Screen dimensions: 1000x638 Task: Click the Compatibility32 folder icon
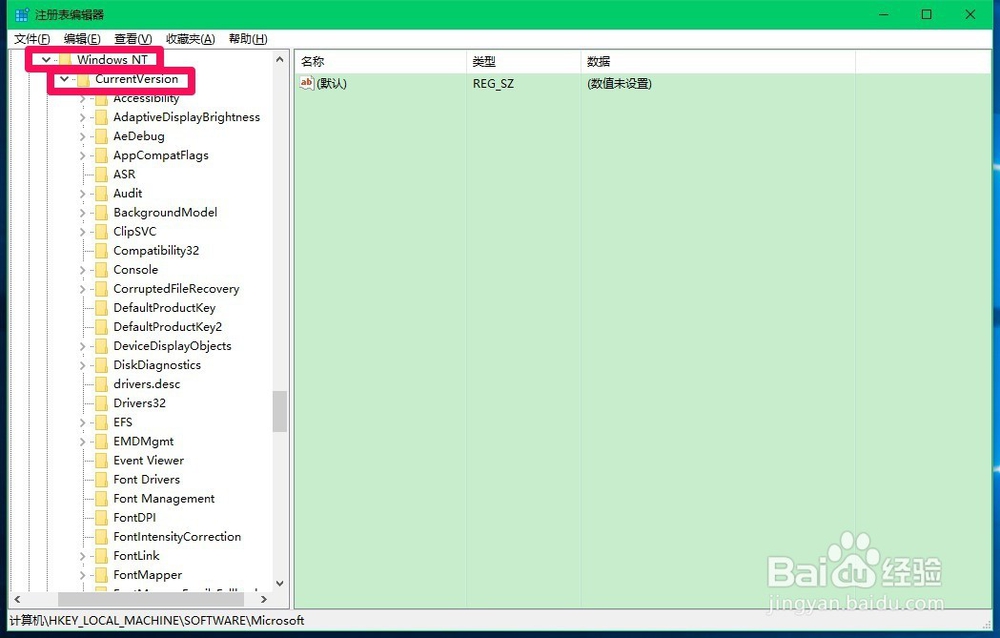point(101,251)
